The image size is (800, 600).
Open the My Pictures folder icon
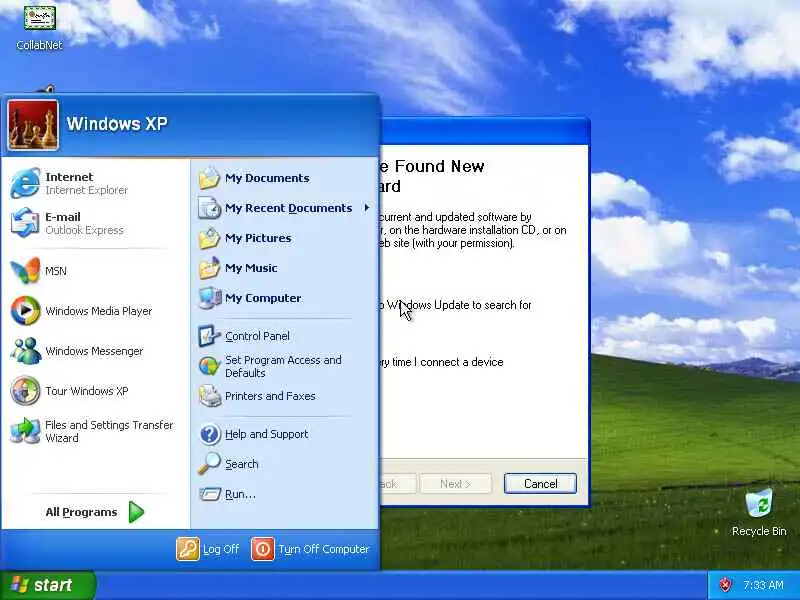tap(209, 238)
